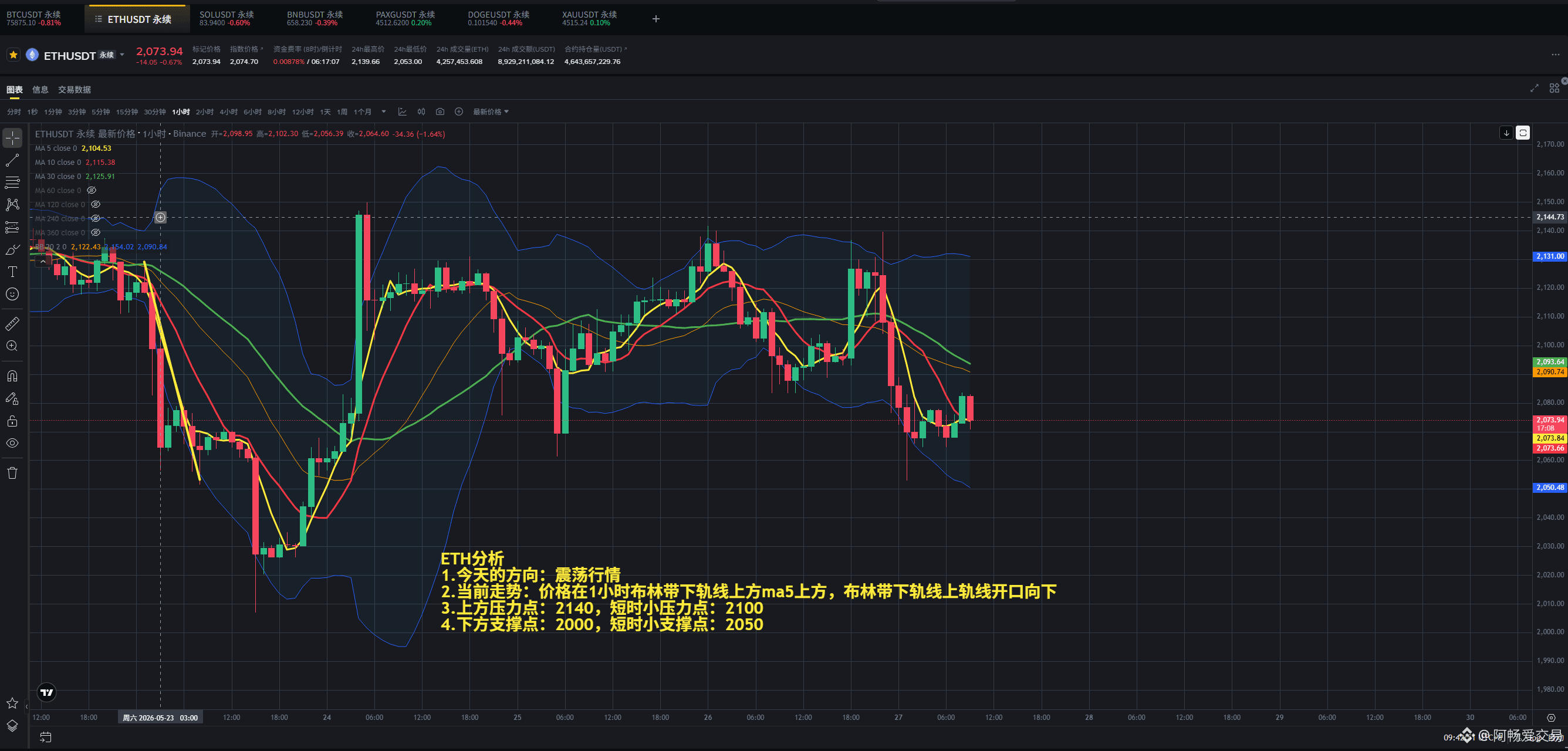Click the MA 30 close indicator label

click(58, 177)
